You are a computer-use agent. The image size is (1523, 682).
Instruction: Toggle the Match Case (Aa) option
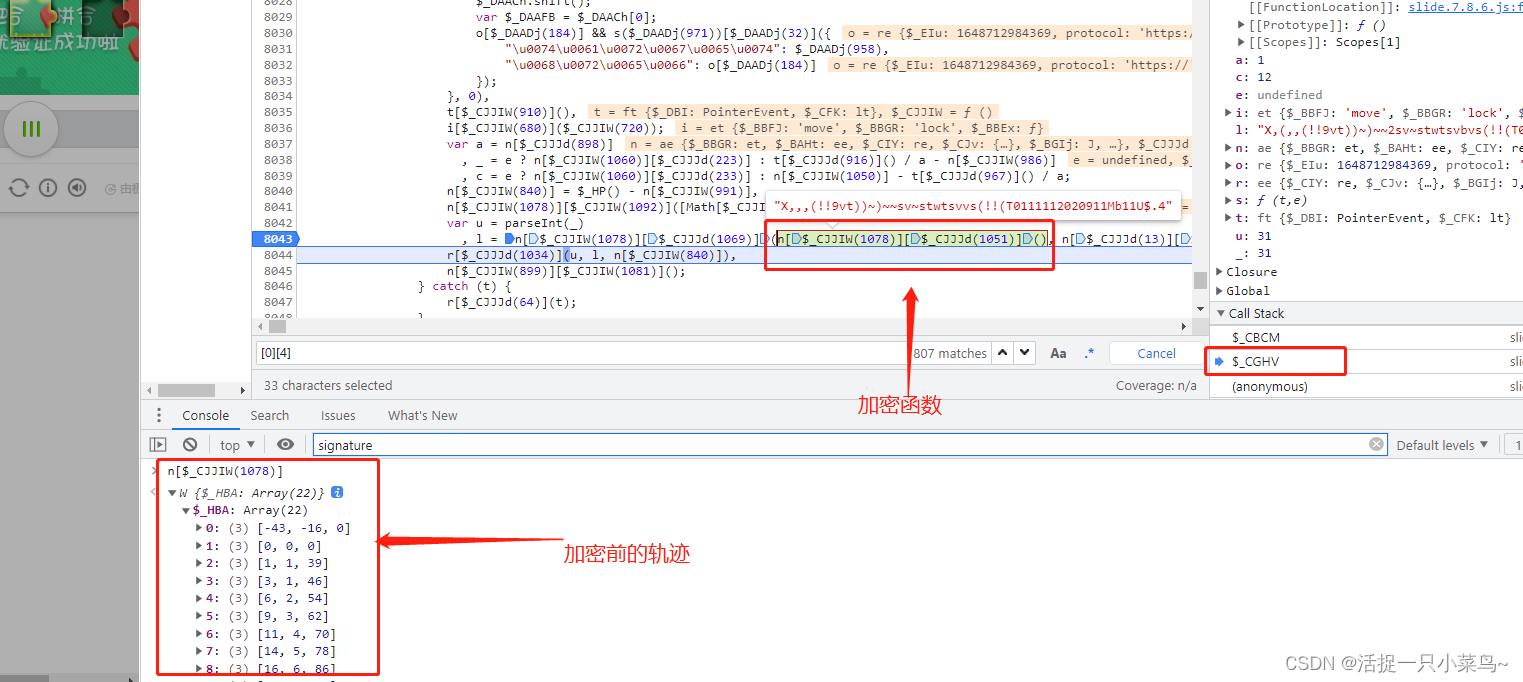(1058, 353)
